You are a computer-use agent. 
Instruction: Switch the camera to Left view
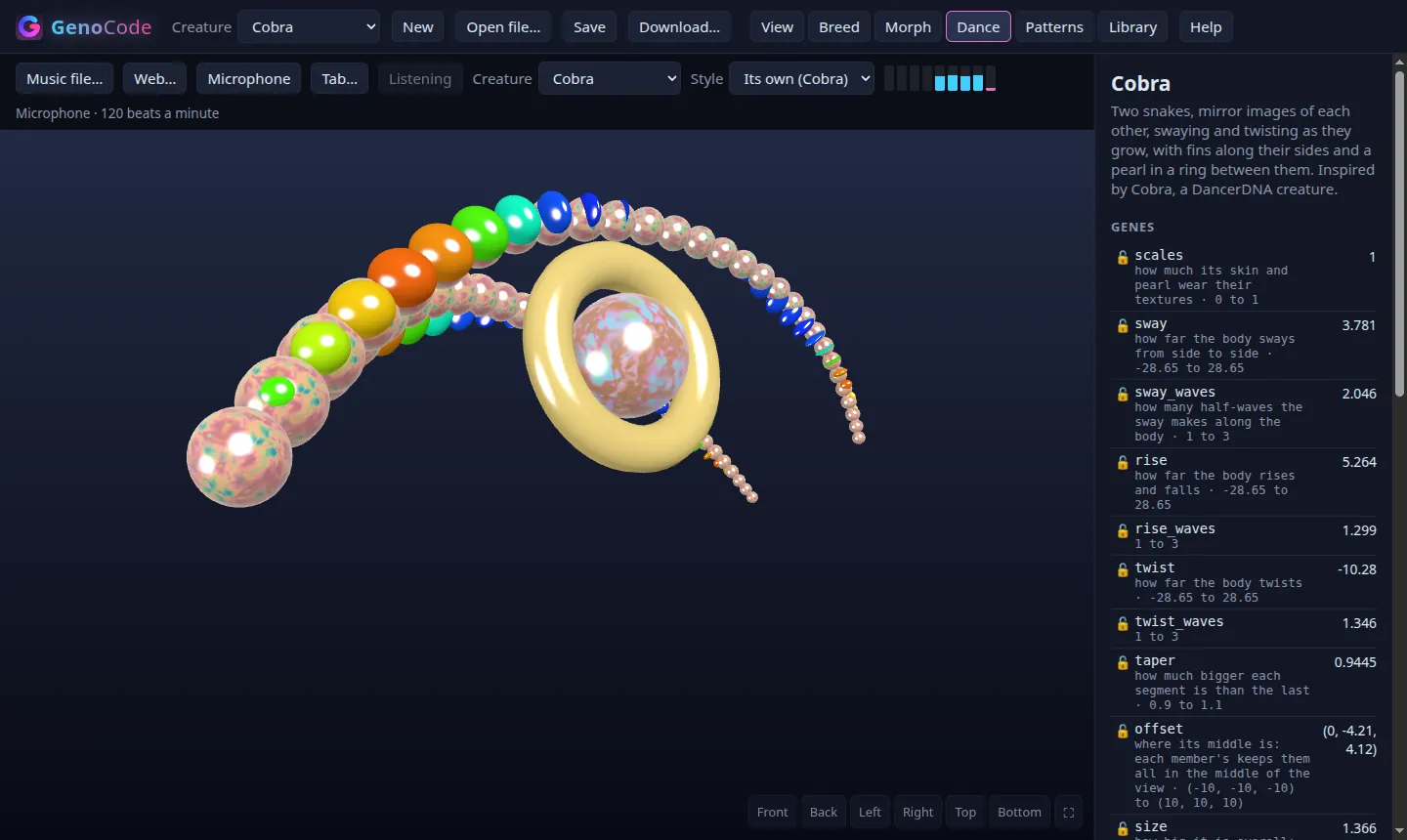pyautogui.click(x=870, y=813)
